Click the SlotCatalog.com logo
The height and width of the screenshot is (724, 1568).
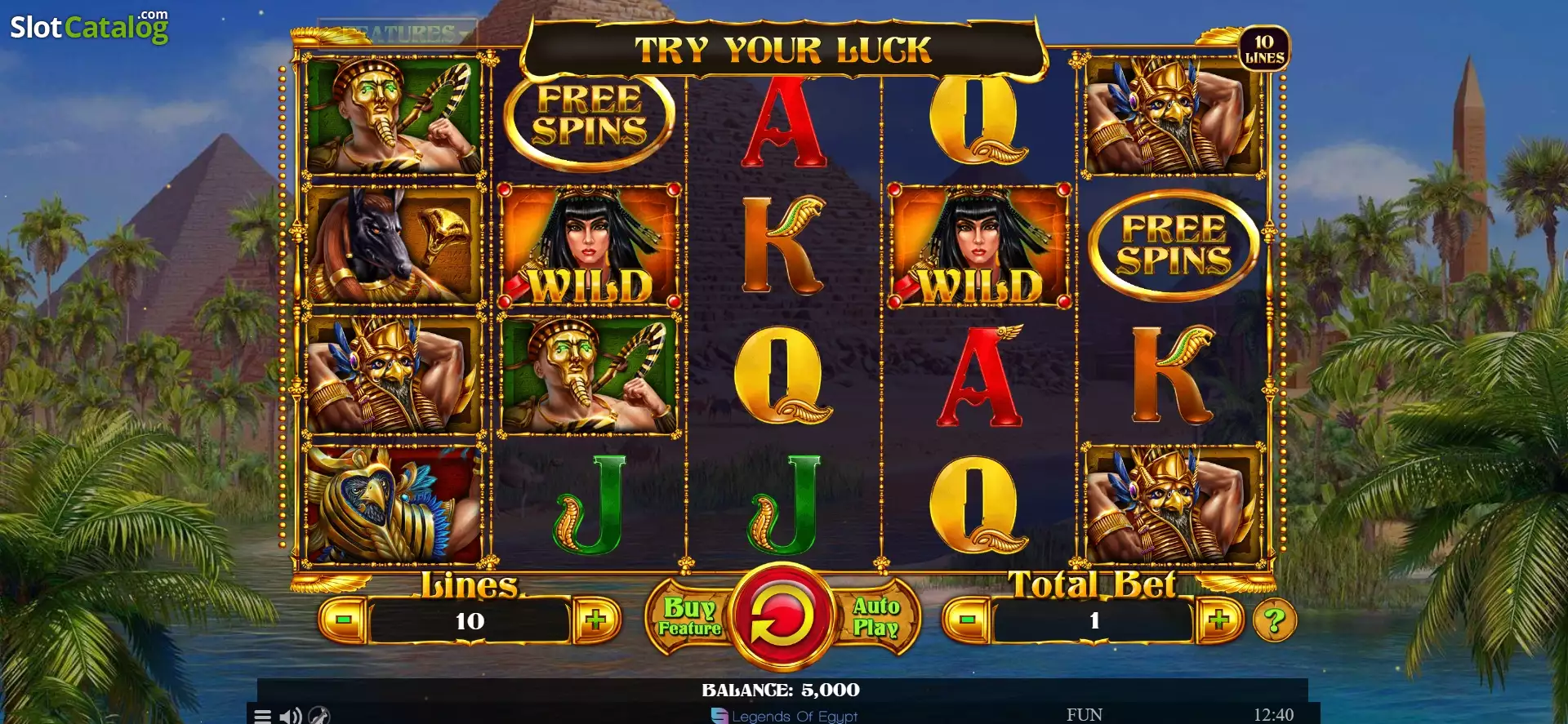pyautogui.click(x=90, y=27)
